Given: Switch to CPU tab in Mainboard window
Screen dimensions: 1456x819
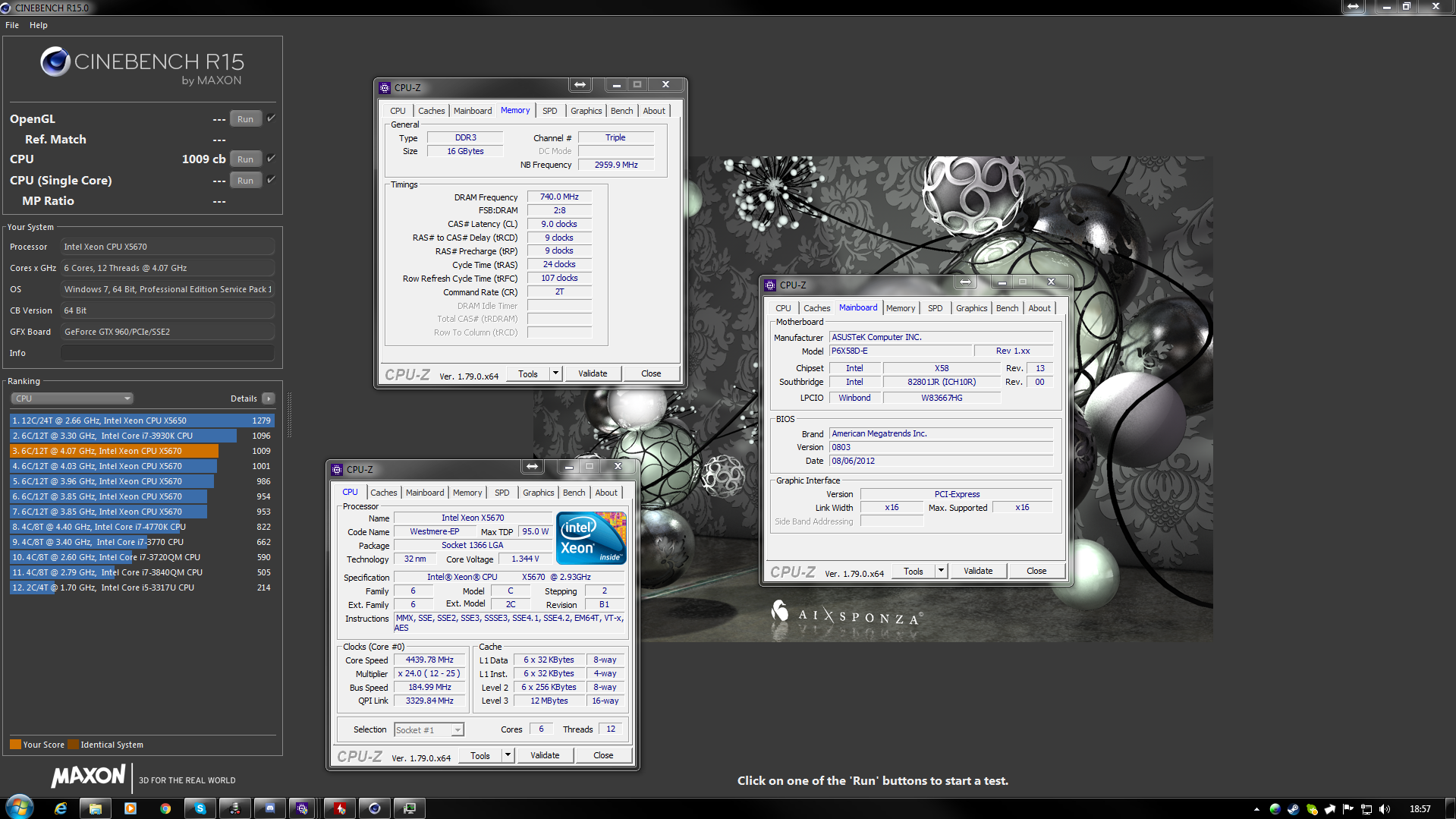Looking at the screenshot, I should click(784, 308).
